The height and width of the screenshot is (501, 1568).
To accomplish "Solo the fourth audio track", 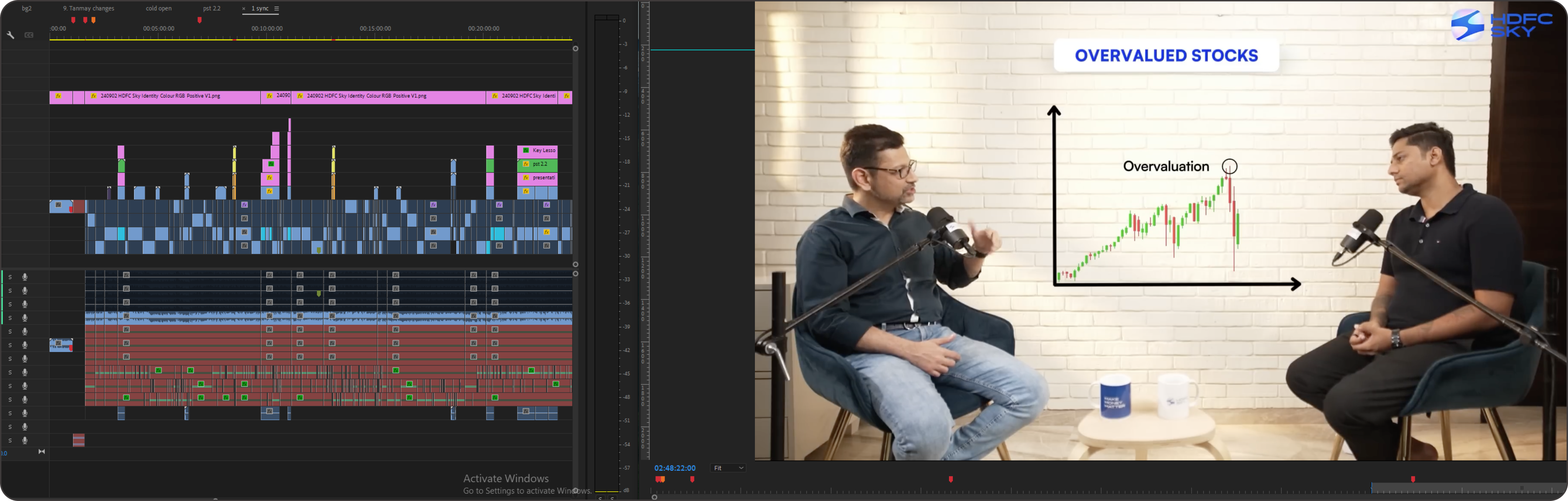I will 10,318.
